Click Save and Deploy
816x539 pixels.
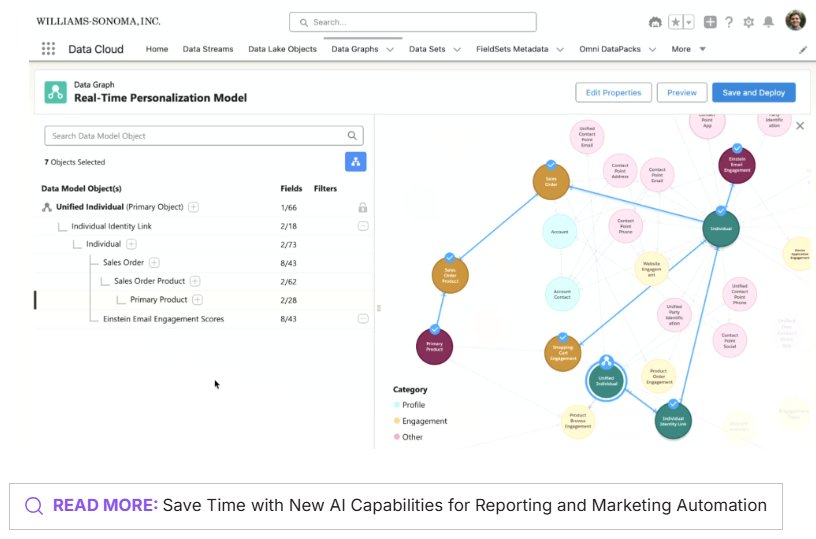point(754,93)
